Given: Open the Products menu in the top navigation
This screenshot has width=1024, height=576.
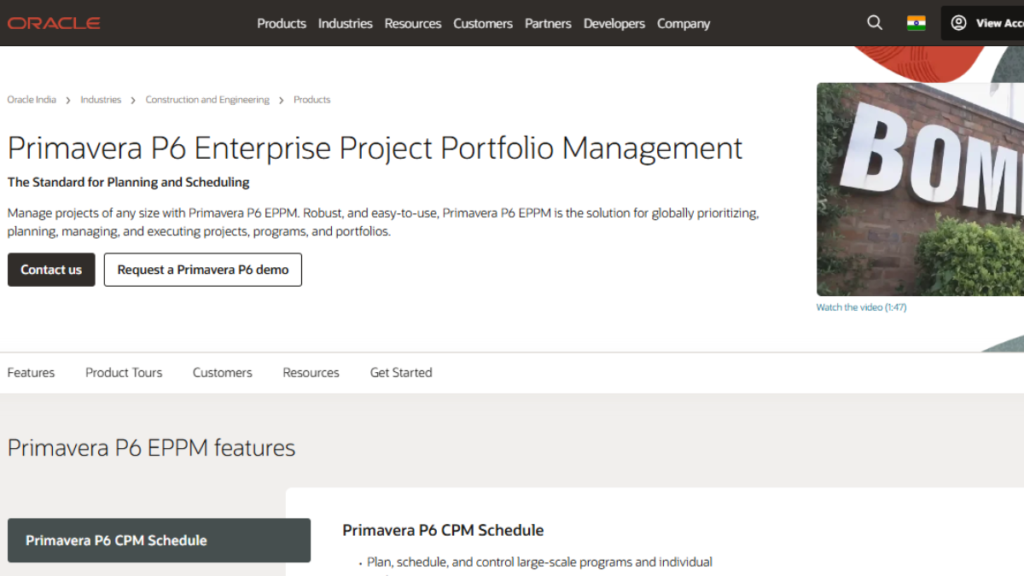Looking at the screenshot, I should [281, 23].
